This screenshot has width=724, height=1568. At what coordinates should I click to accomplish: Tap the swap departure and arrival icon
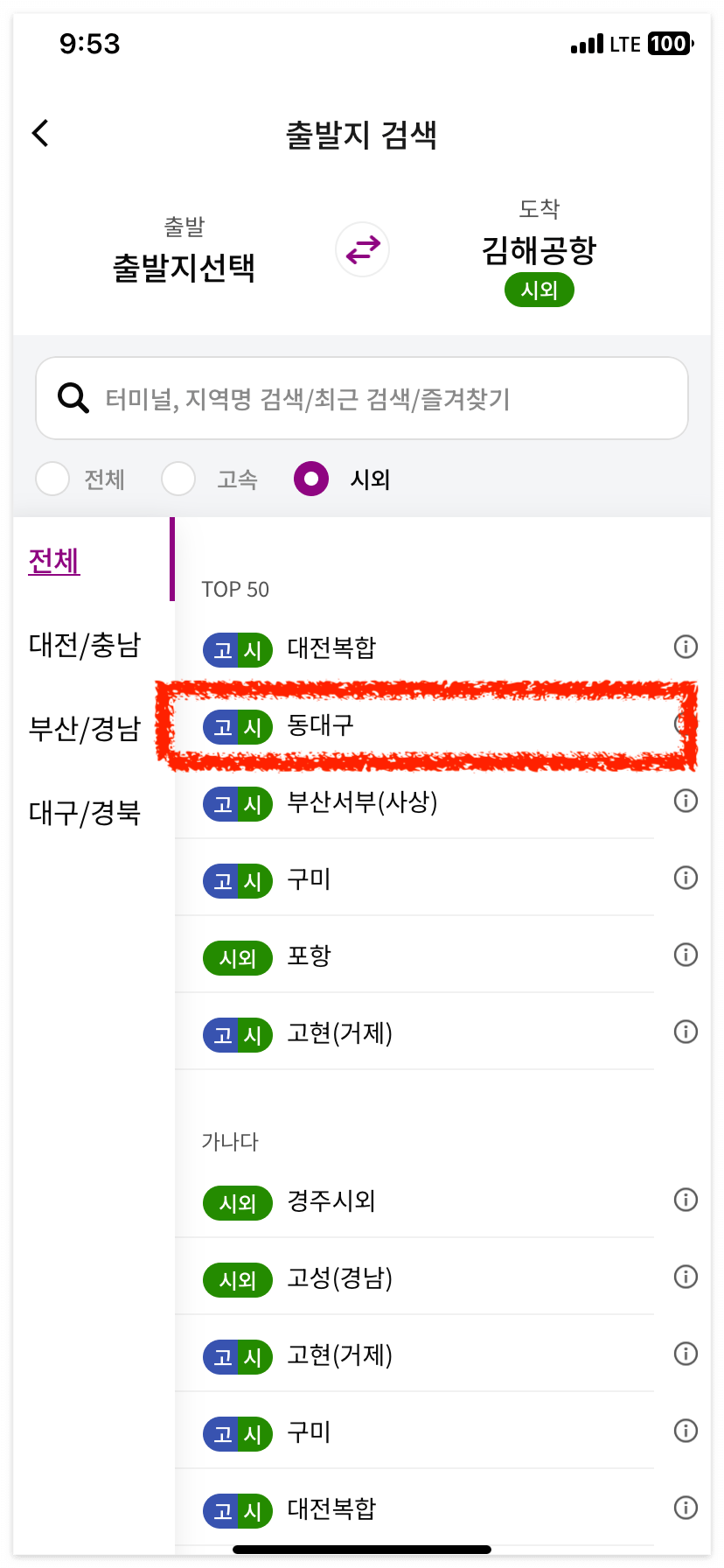point(362,249)
